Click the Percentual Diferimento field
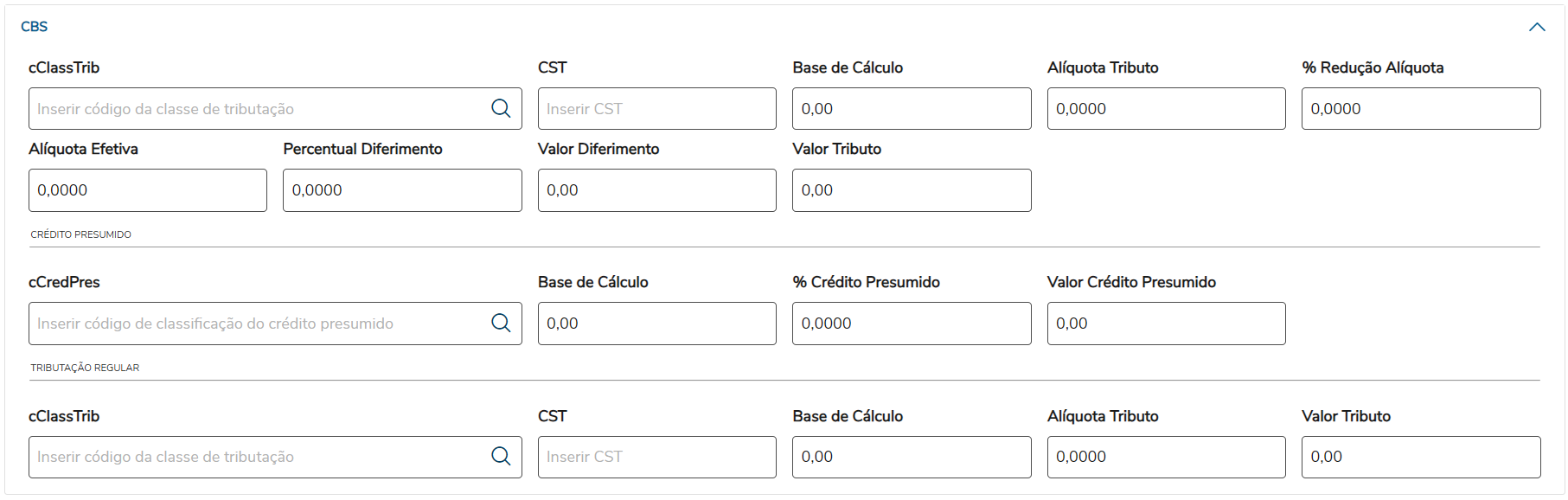 (401, 190)
